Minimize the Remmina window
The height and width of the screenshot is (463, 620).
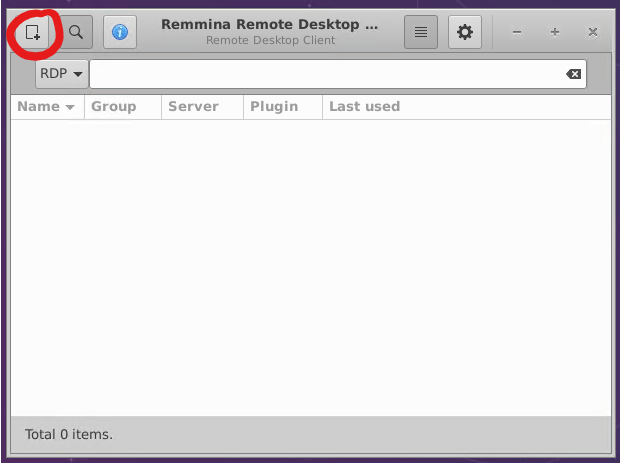[x=517, y=32]
